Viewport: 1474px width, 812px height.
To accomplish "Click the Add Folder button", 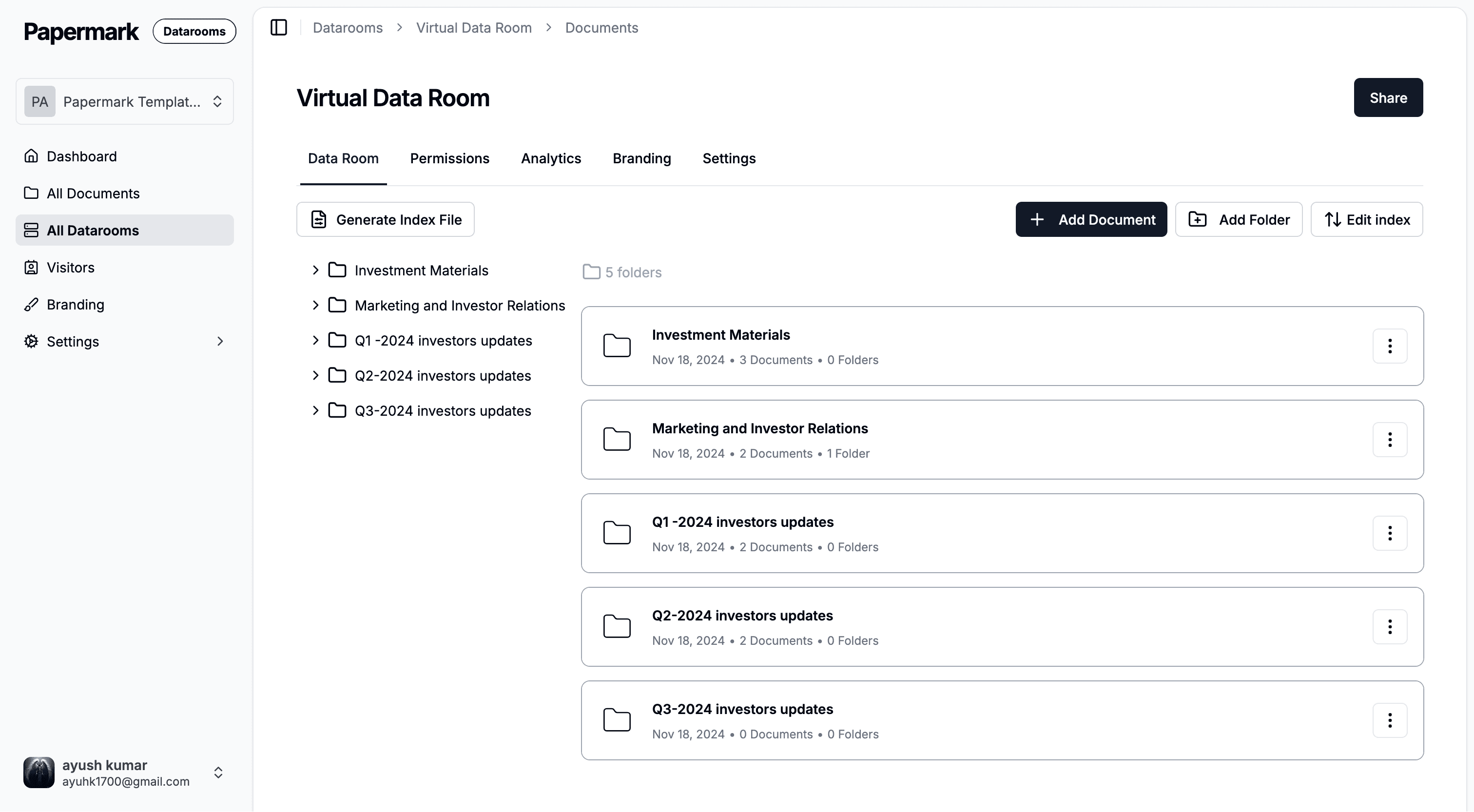I will pyautogui.click(x=1238, y=220).
